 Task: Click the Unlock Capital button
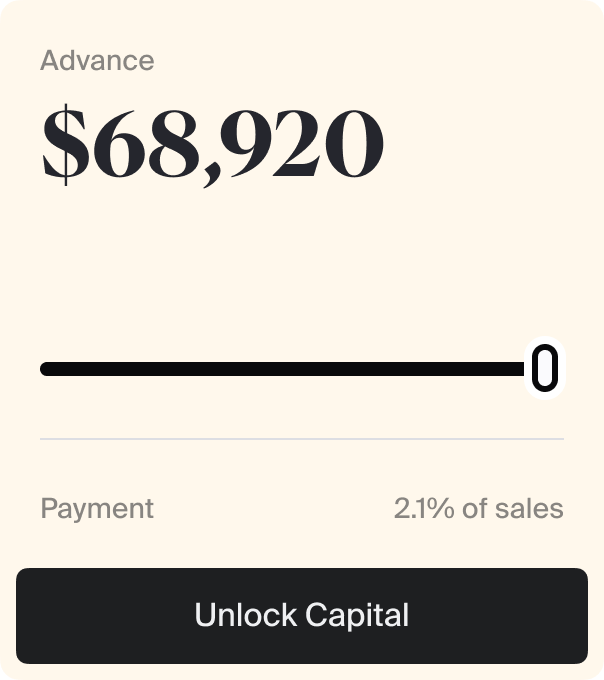pos(302,615)
